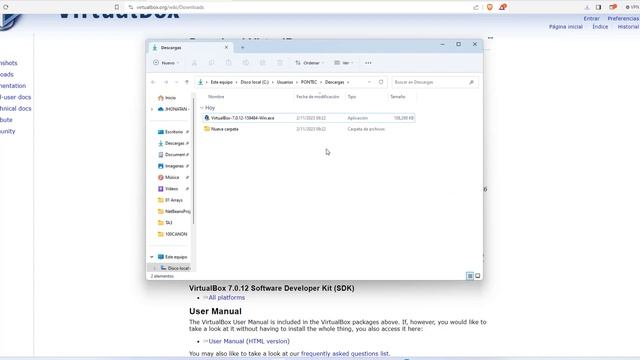
Task: Open the Ver view dropdown
Action: coord(344,63)
